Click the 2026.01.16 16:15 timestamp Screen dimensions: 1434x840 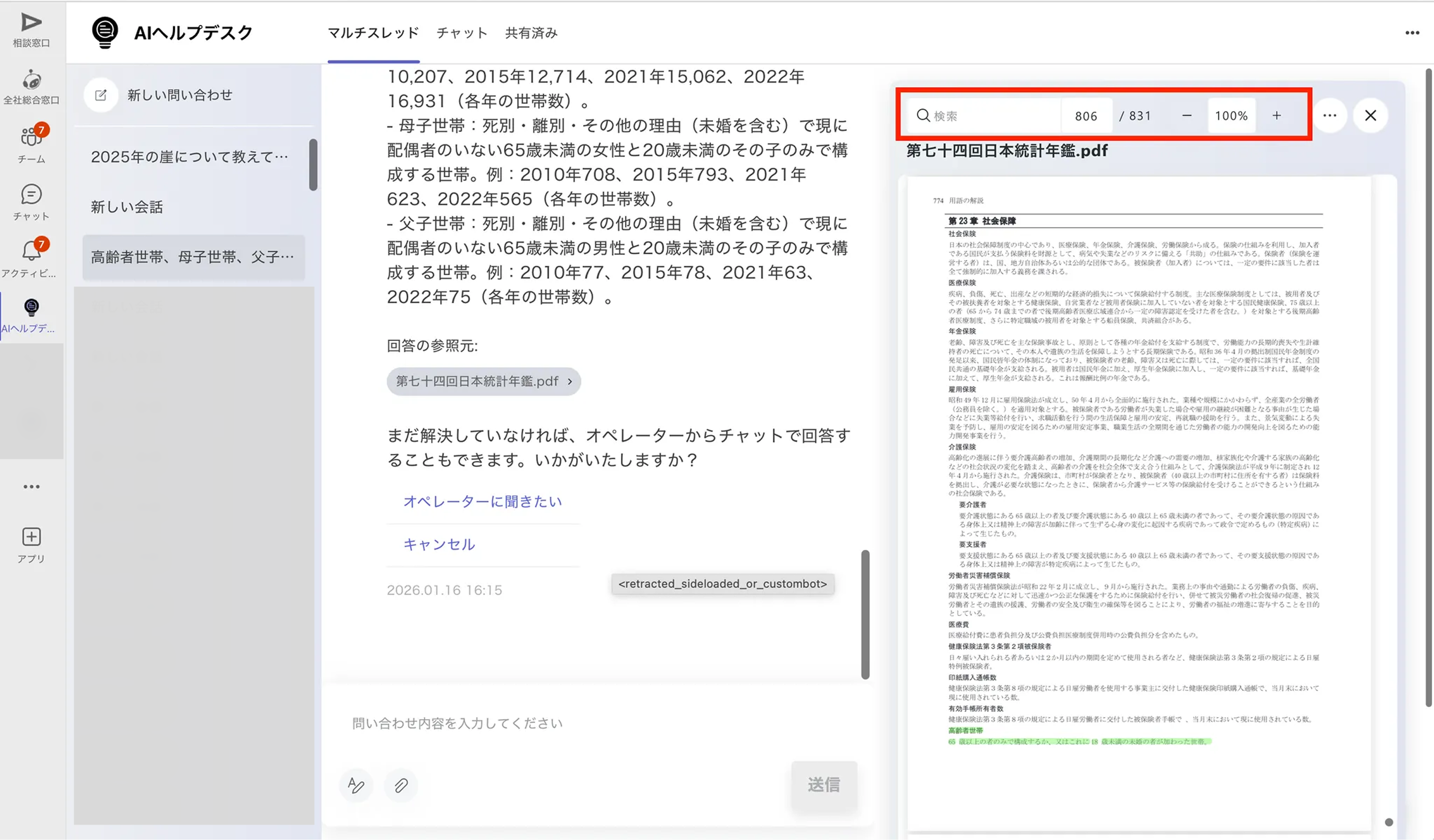(445, 590)
